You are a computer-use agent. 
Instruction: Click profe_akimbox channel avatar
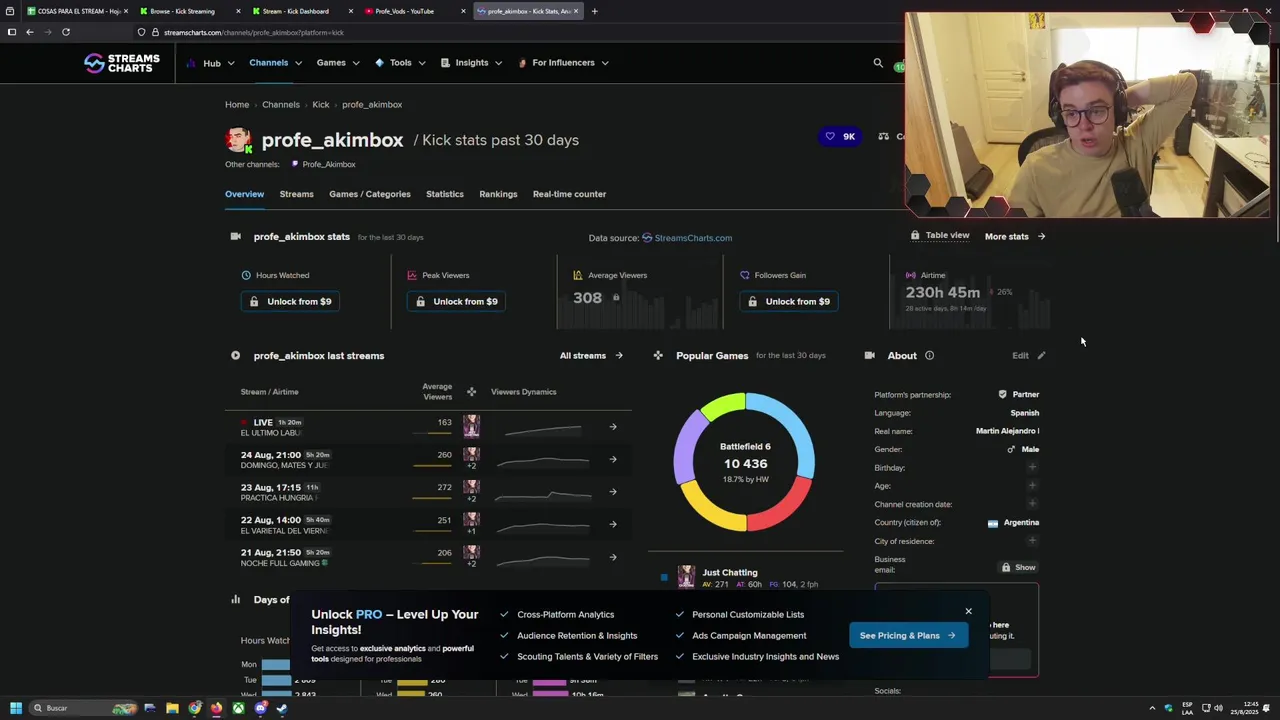point(238,140)
